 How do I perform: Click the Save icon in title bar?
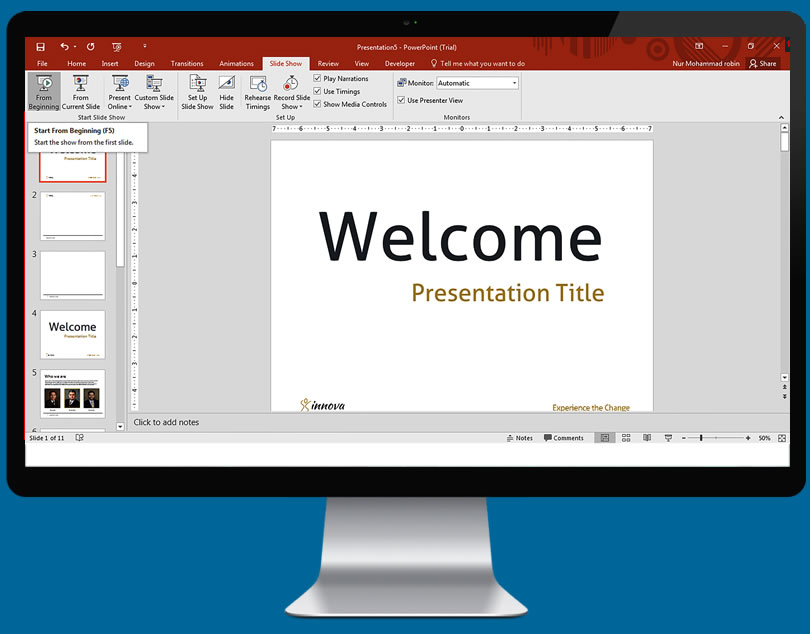point(41,47)
